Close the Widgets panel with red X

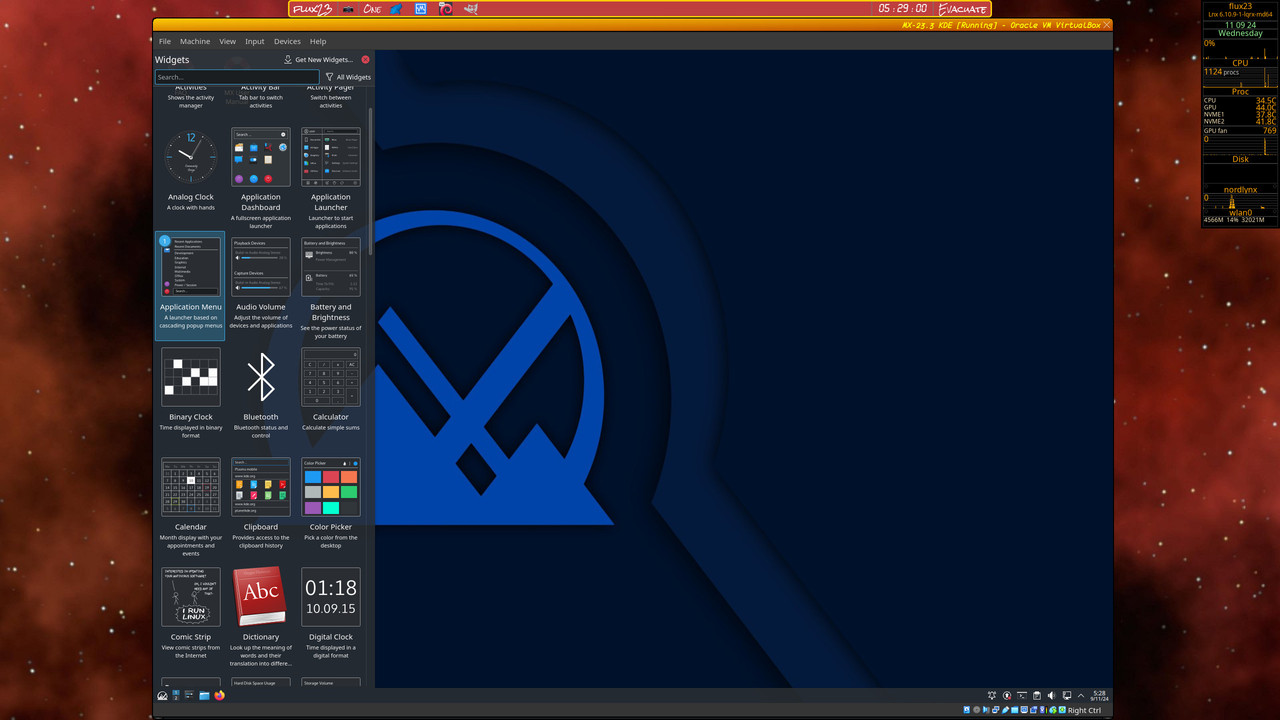pos(365,60)
